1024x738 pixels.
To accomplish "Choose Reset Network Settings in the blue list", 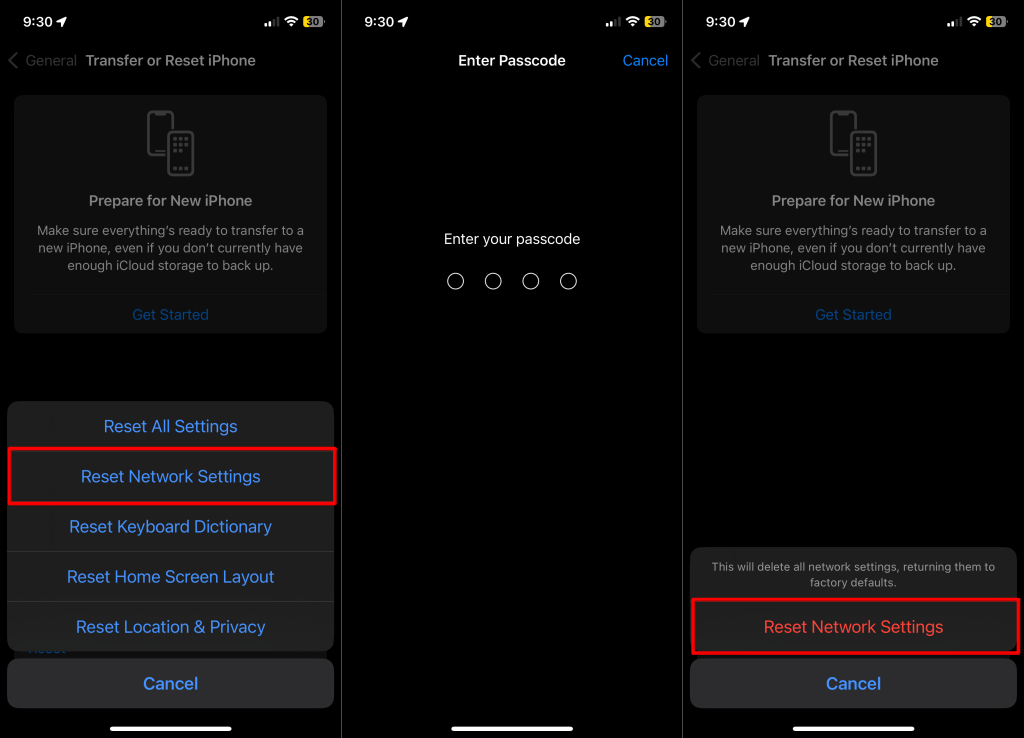I will click(170, 477).
